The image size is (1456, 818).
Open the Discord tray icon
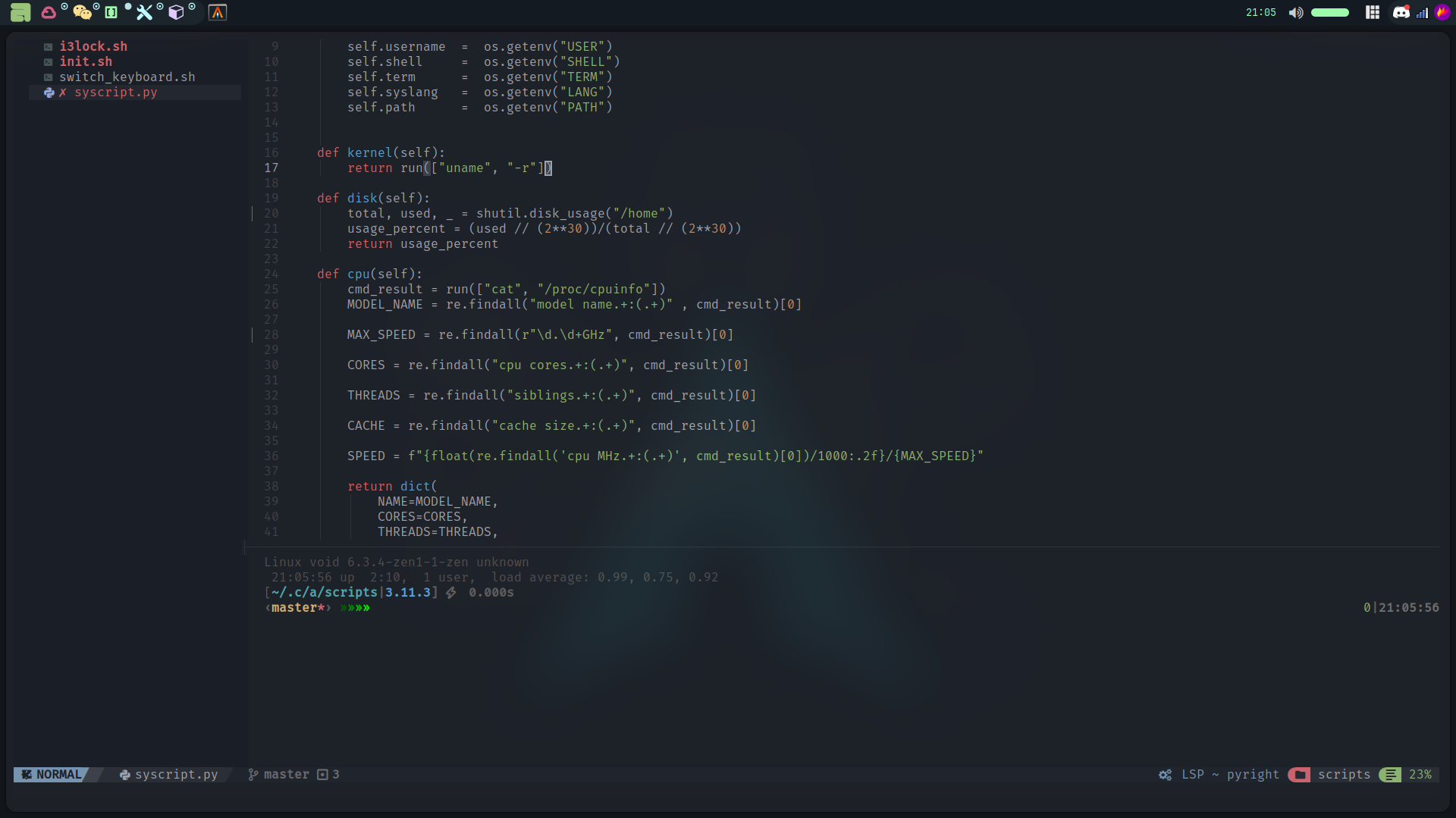[x=1401, y=12]
